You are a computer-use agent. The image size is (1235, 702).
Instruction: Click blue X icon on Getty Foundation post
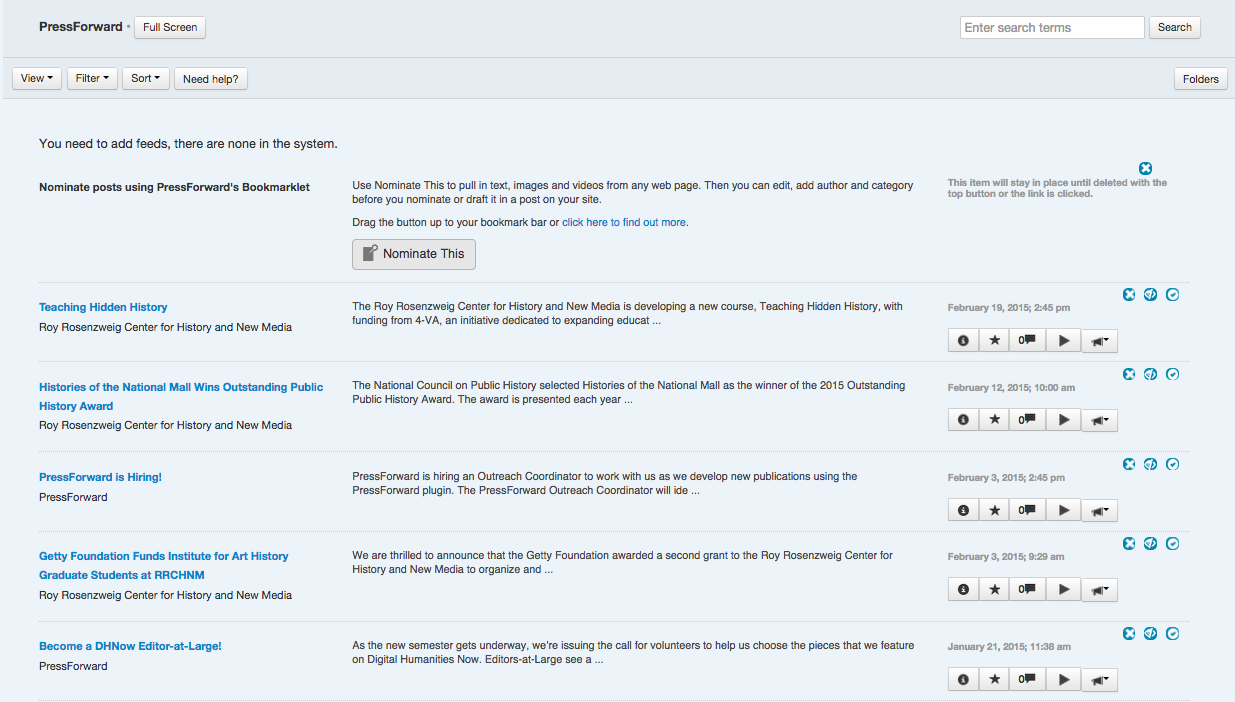coord(1129,543)
